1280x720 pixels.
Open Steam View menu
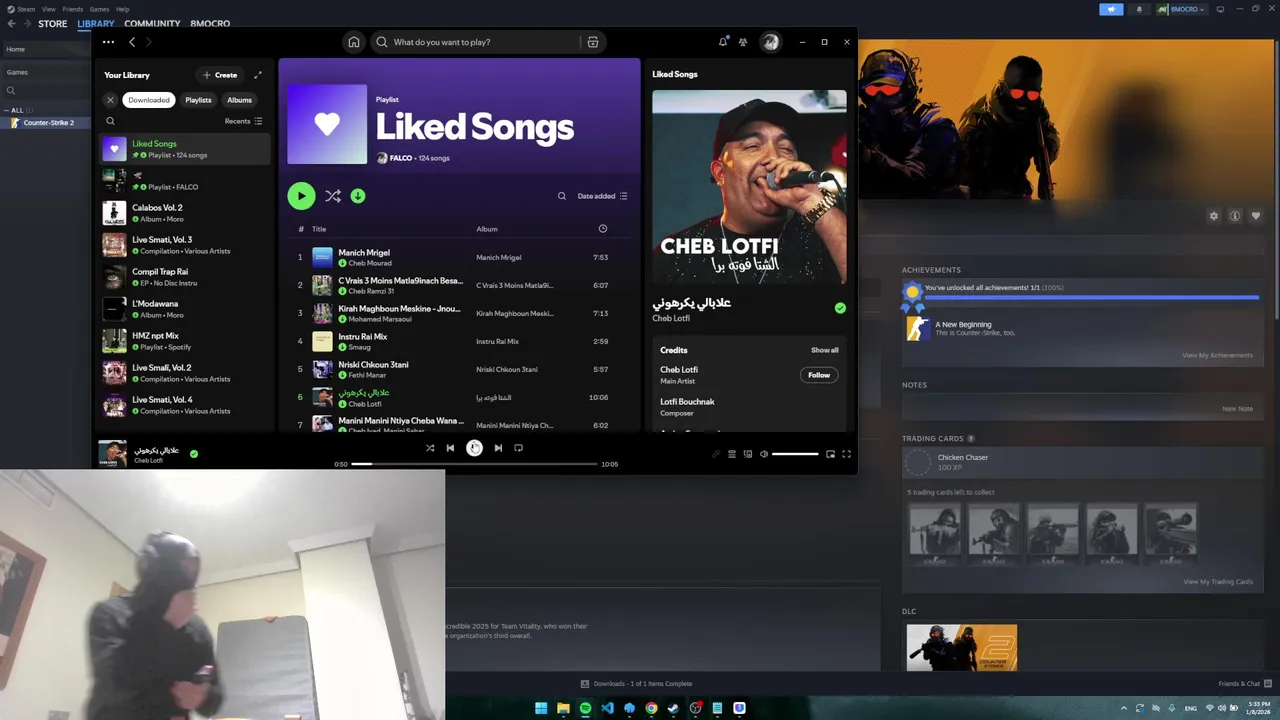pyautogui.click(x=48, y=9)
